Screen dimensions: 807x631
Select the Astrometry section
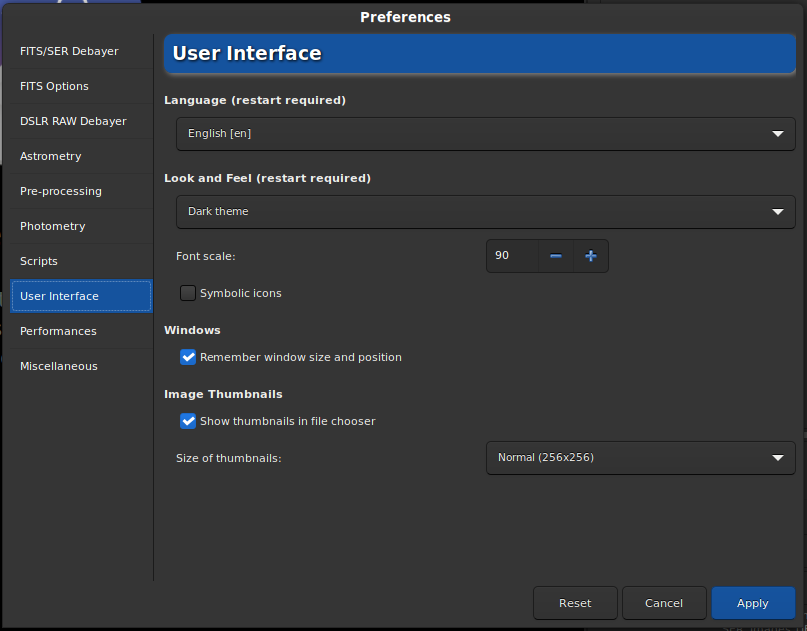click(x=81, y=156)
